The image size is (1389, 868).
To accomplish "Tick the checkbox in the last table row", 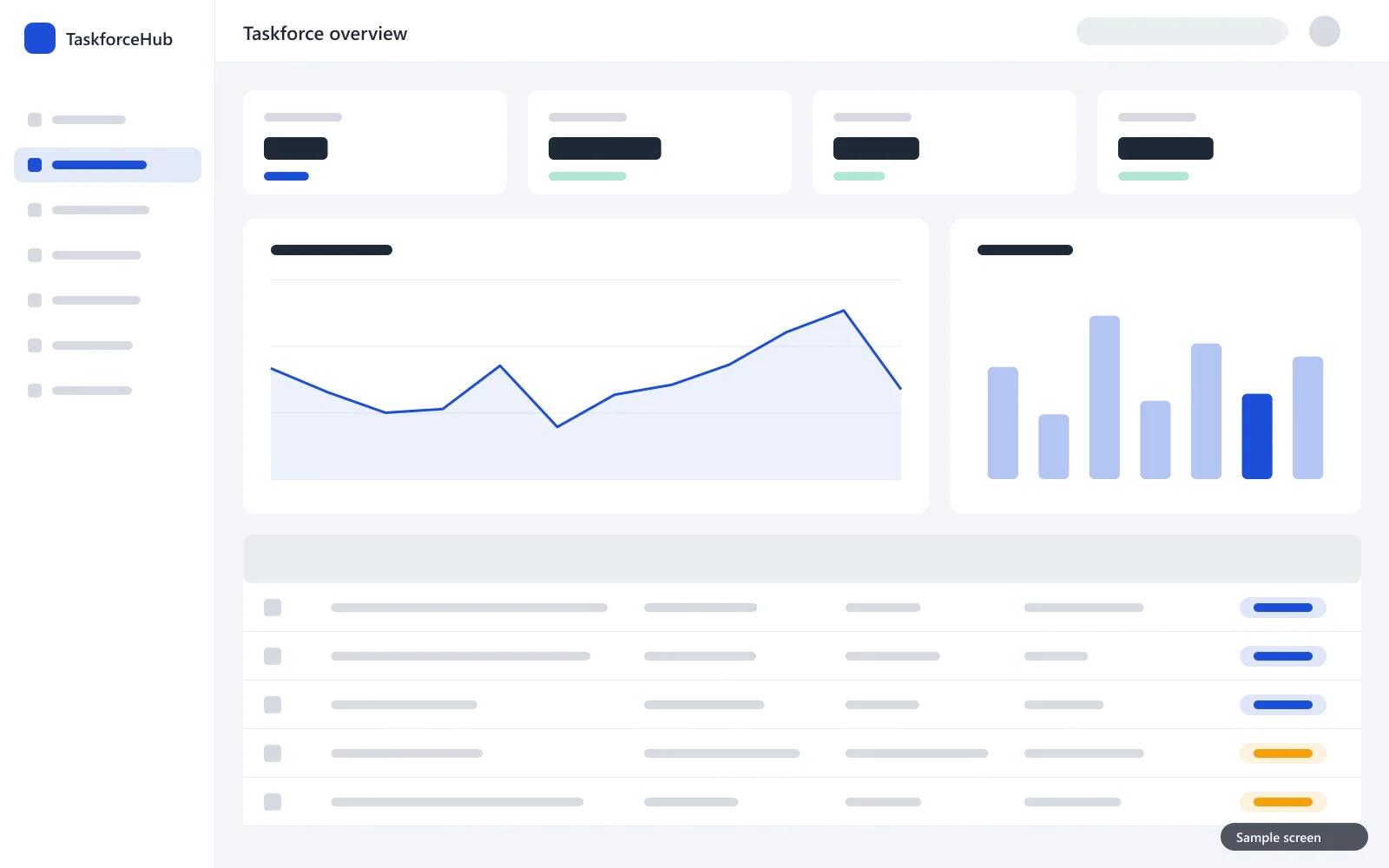I will [x=273, y=802].
